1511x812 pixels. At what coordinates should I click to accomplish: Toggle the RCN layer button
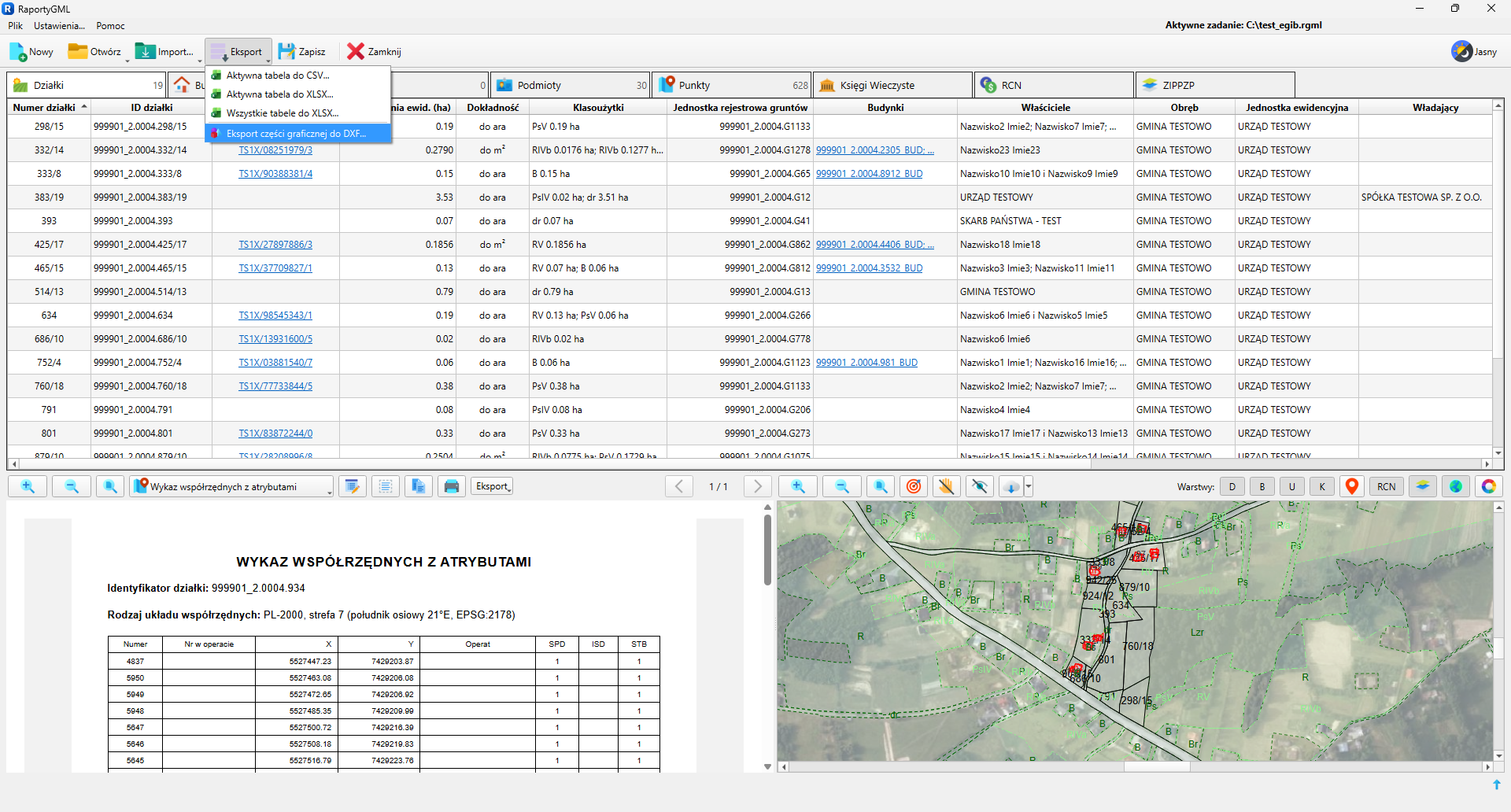(x=1387, y=486)
